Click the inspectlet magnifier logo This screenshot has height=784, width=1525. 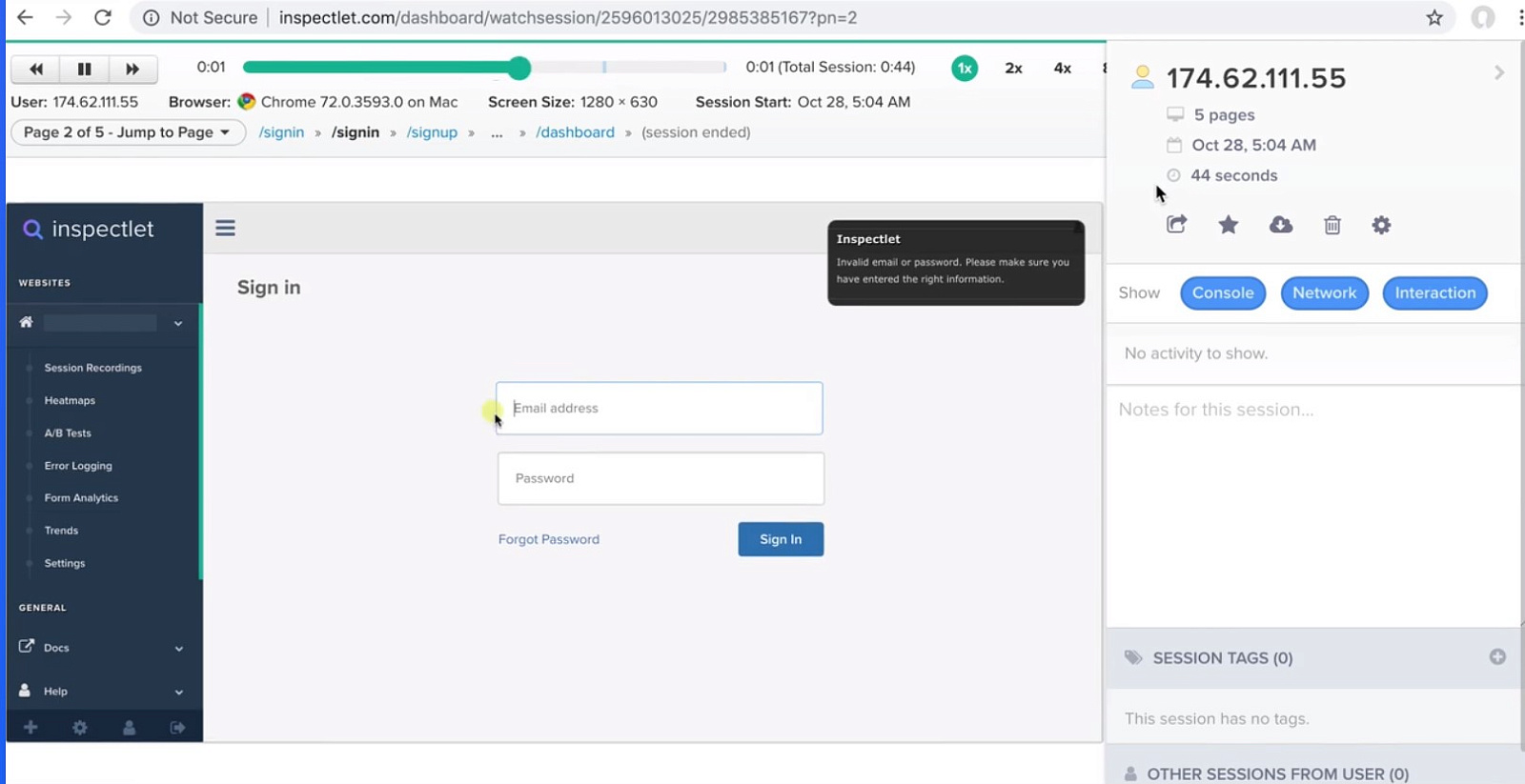(x=32, y=229)
